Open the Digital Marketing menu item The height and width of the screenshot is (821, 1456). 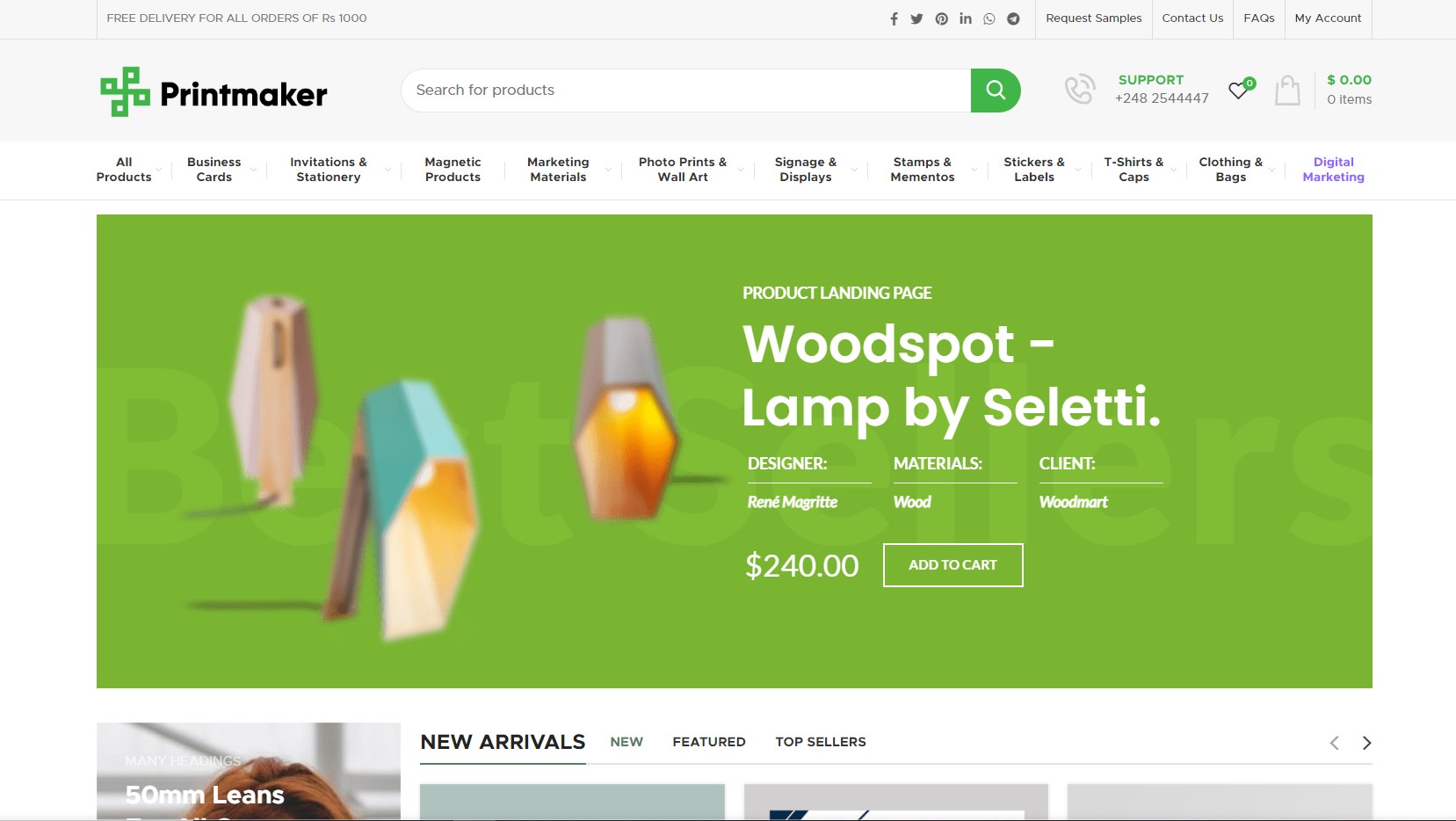1333,170
